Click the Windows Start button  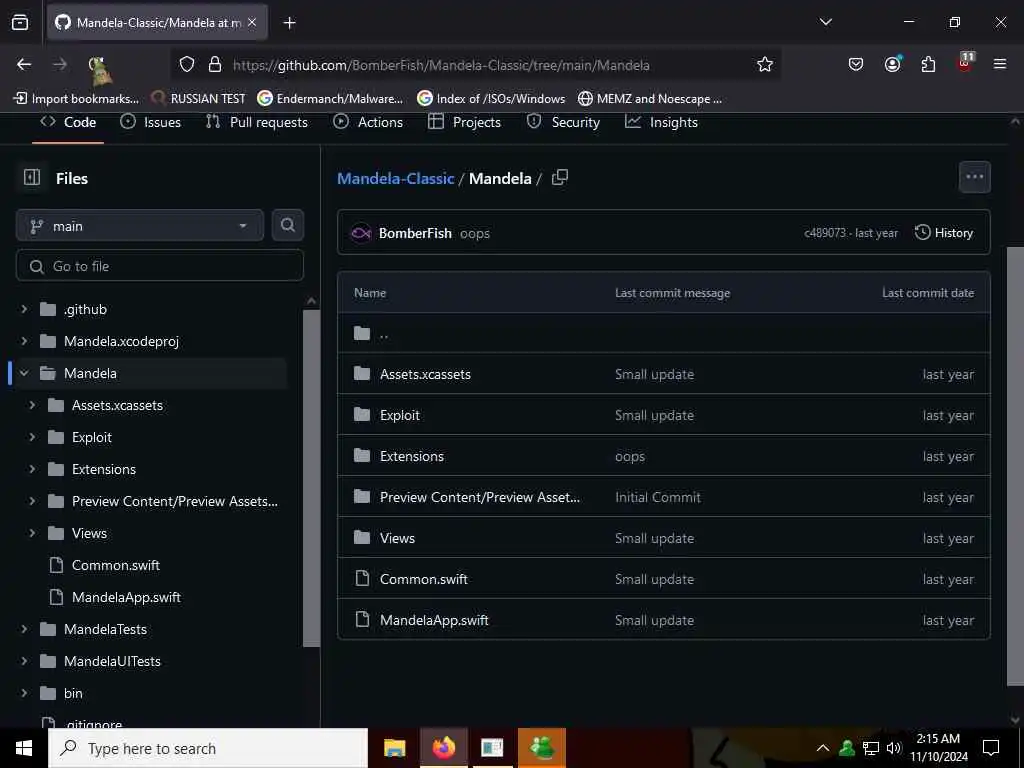coord(24,748)
